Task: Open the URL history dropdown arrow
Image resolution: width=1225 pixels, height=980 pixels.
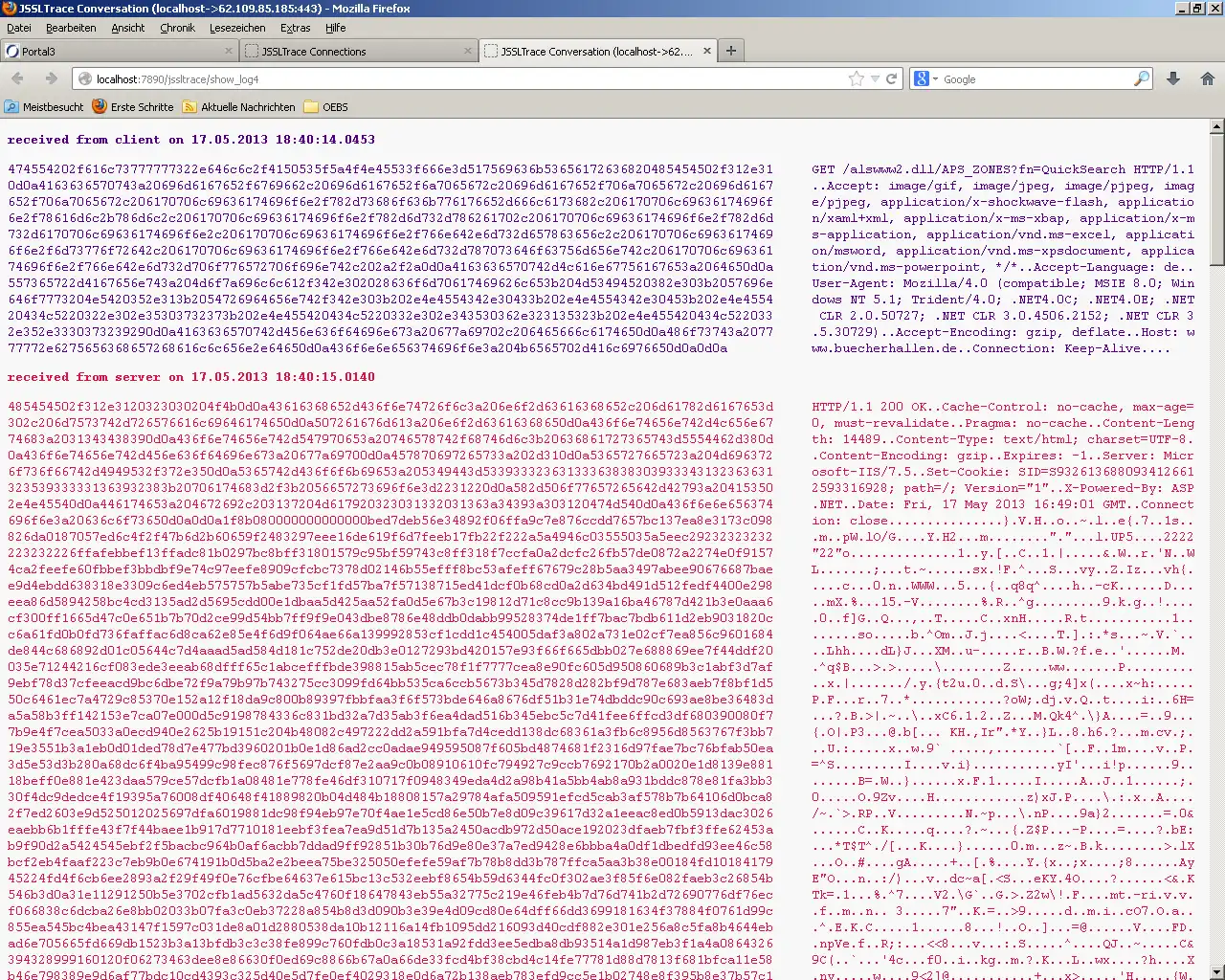Action: click(875, 79)
